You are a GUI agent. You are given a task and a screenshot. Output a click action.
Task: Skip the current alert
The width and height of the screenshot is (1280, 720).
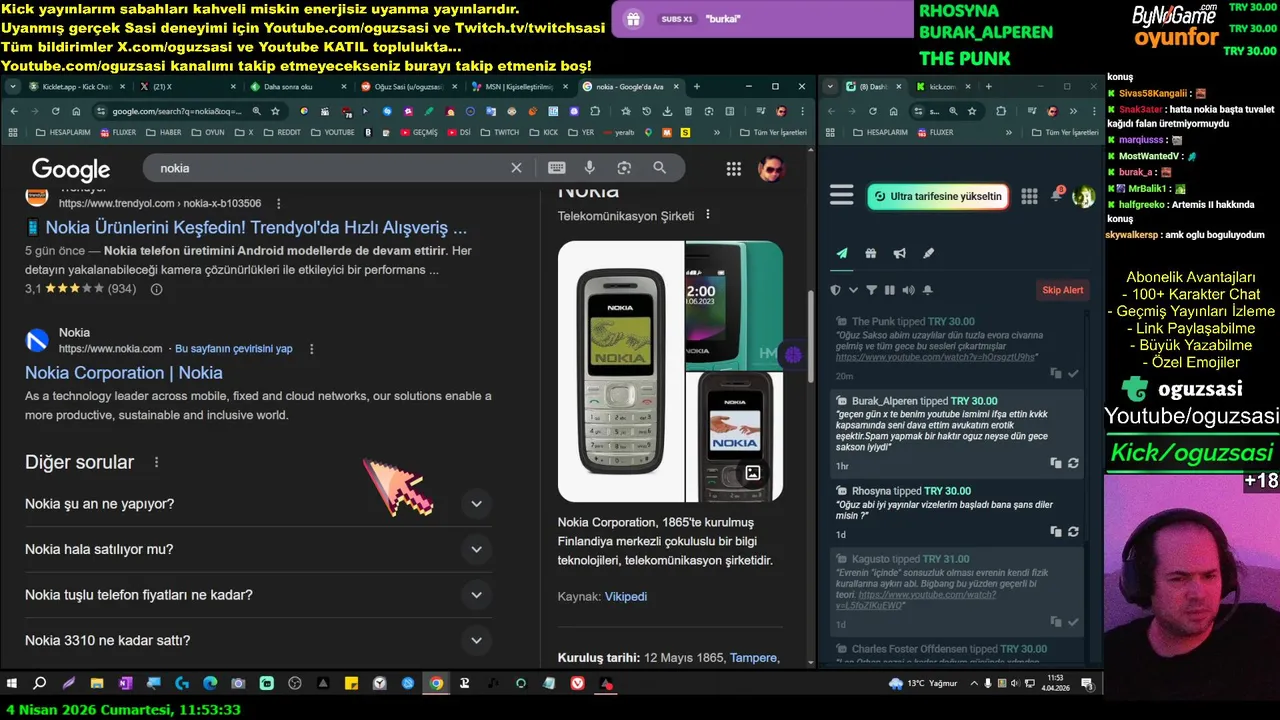point(1063,290)
